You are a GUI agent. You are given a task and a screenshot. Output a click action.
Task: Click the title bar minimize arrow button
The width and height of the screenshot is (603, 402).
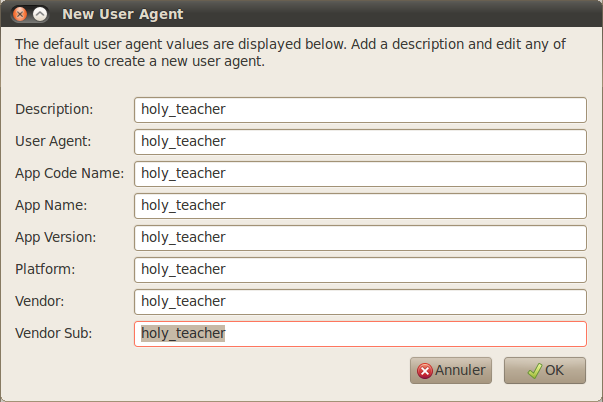40,15
